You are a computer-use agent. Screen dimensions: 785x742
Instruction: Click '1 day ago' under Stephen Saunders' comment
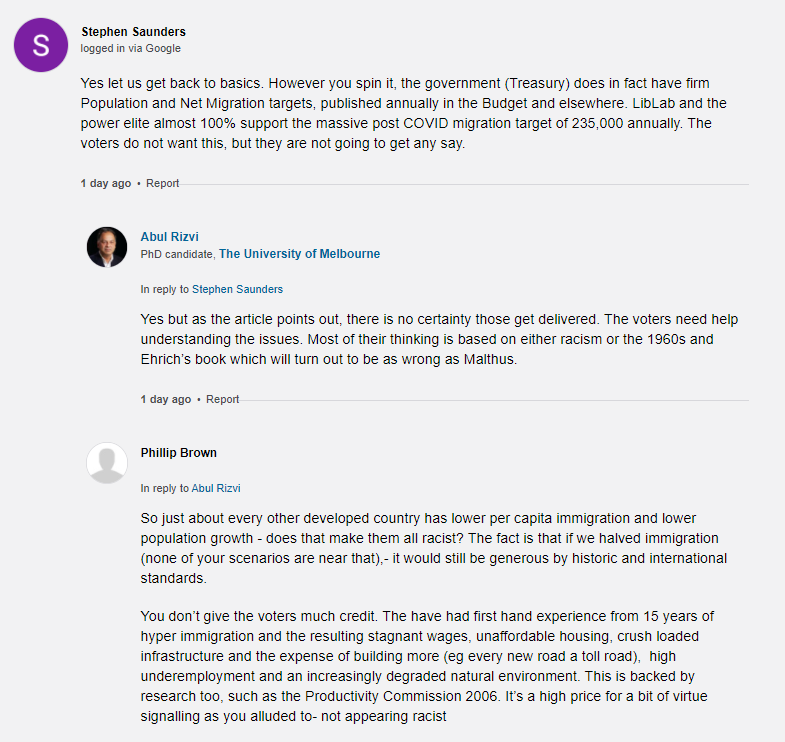pos(106,184)
